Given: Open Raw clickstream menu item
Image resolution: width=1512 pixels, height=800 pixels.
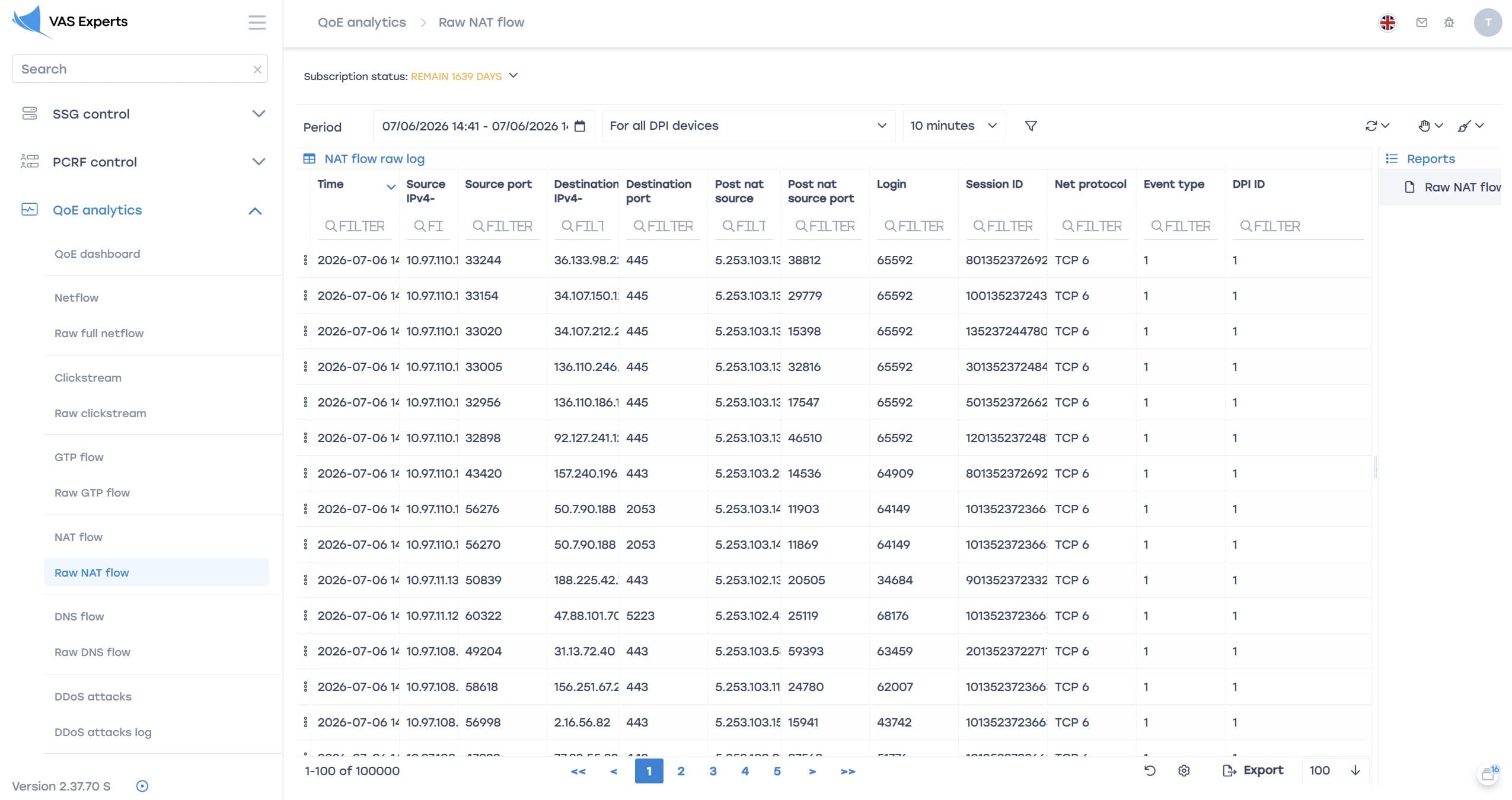Looking at the screenshot, I should point(100,413).
